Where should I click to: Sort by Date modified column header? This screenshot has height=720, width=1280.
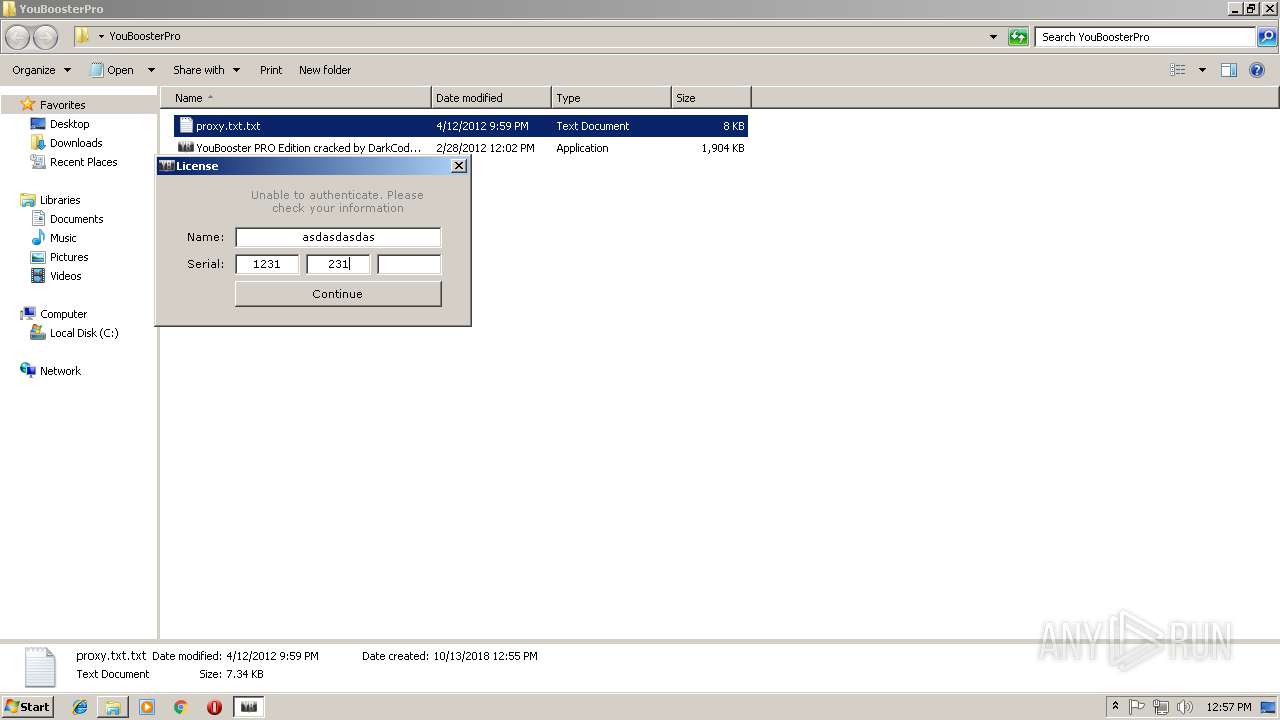click(491, 98)
